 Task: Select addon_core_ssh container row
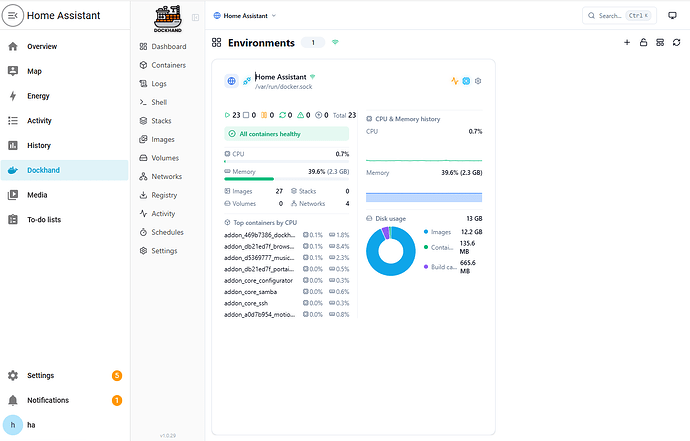pyautogui.click(x=286, y=303)
